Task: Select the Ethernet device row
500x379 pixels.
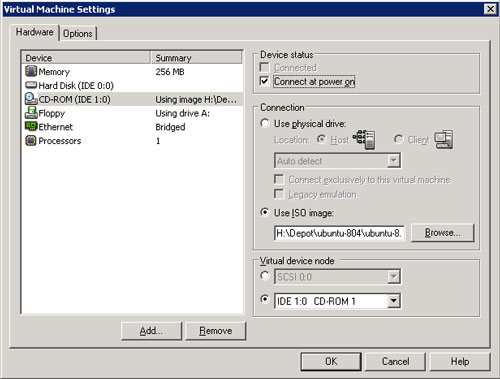Action: coord(133,127)
